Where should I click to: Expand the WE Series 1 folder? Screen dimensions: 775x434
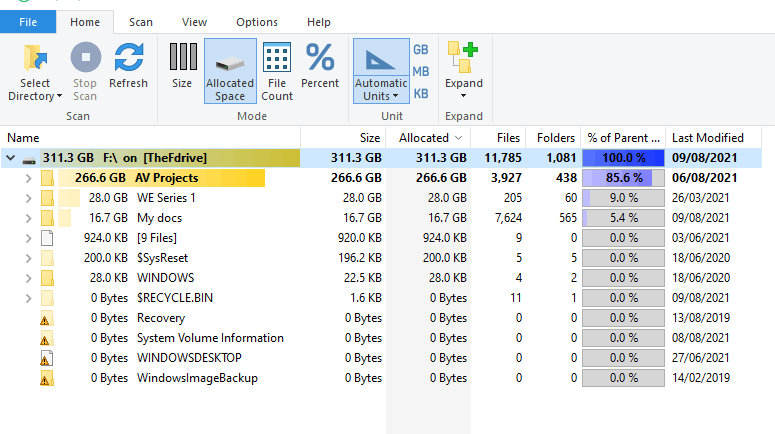click(29, 198)
